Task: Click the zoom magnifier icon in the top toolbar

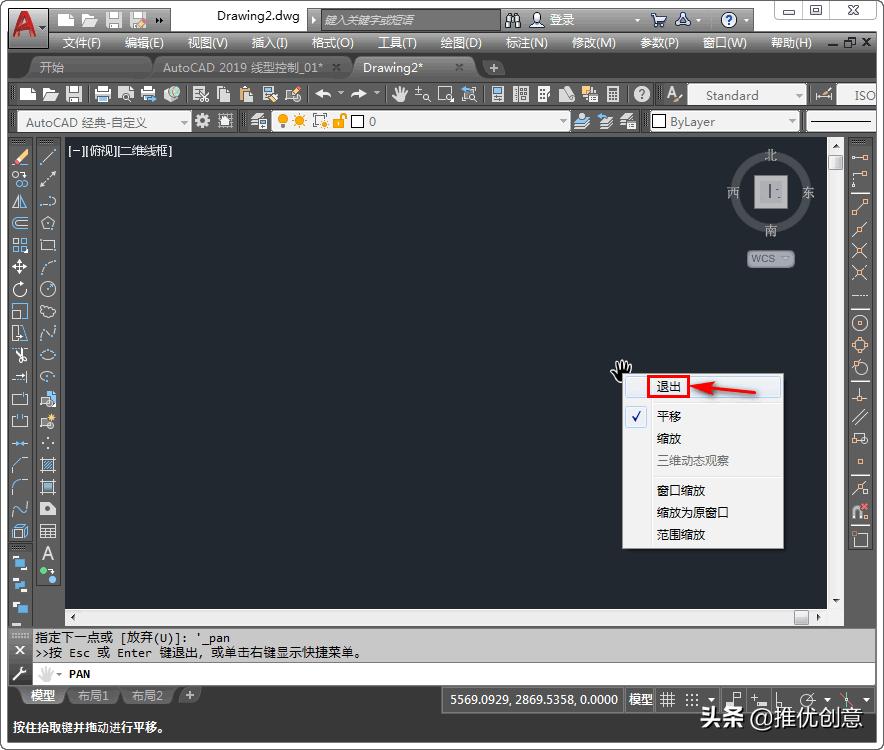Action: [420, 96]
